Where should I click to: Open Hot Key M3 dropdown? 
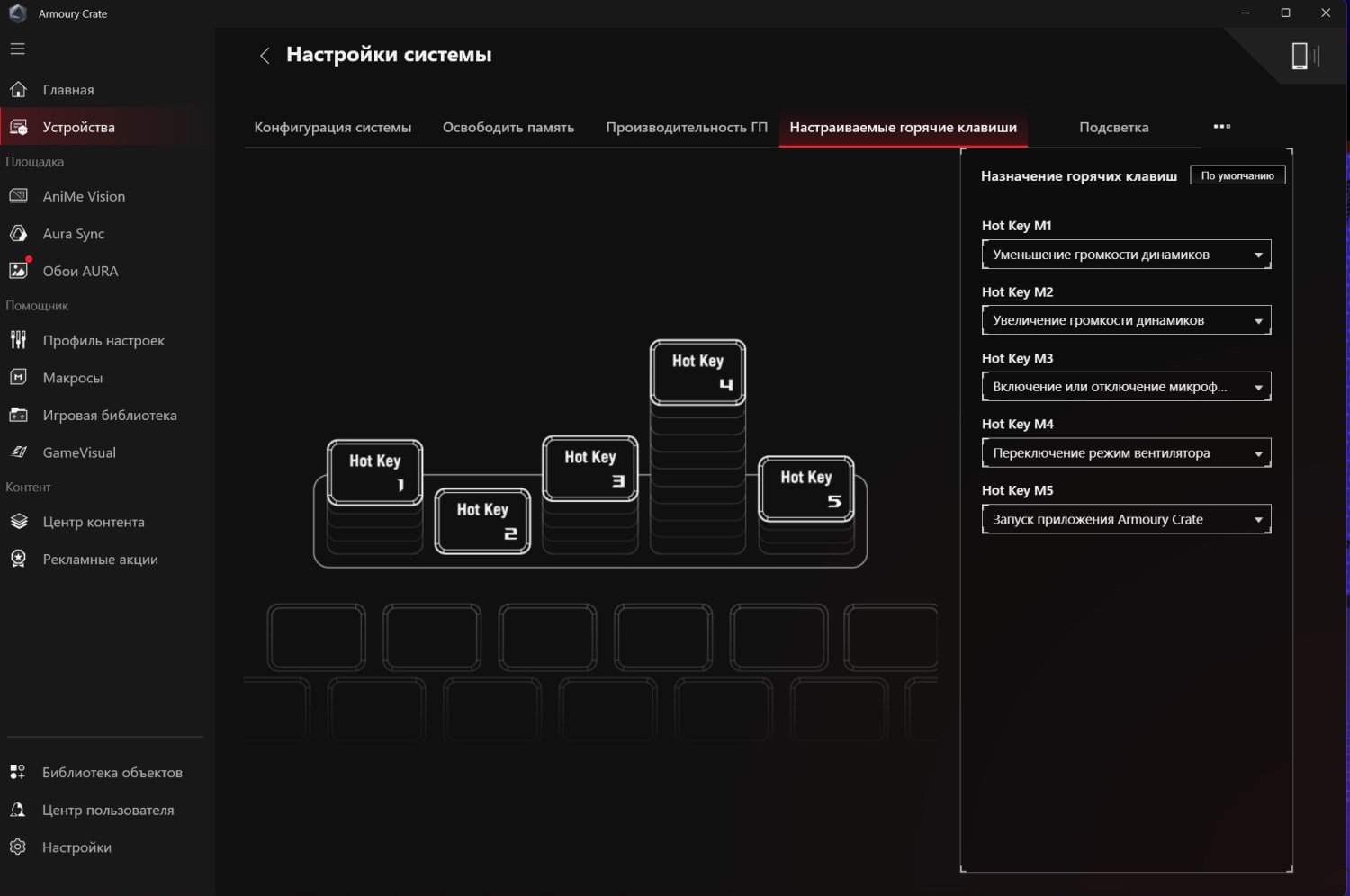pos(1127,387)
